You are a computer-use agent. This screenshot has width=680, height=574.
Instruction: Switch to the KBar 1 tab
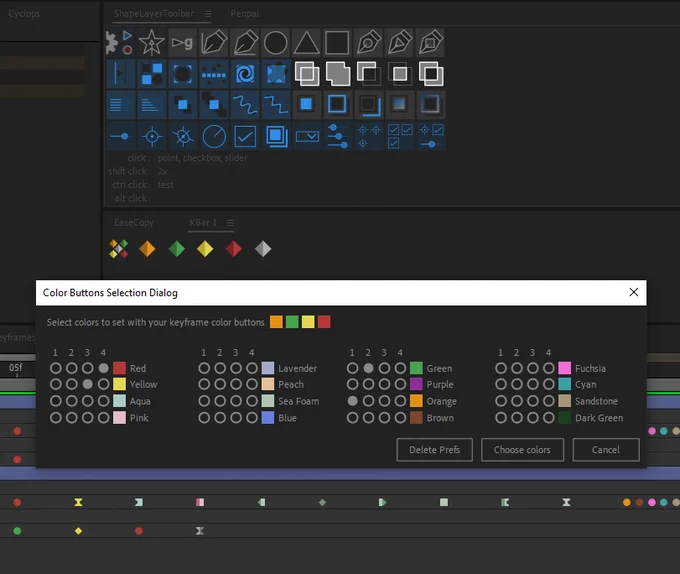[x=203, y=222]
